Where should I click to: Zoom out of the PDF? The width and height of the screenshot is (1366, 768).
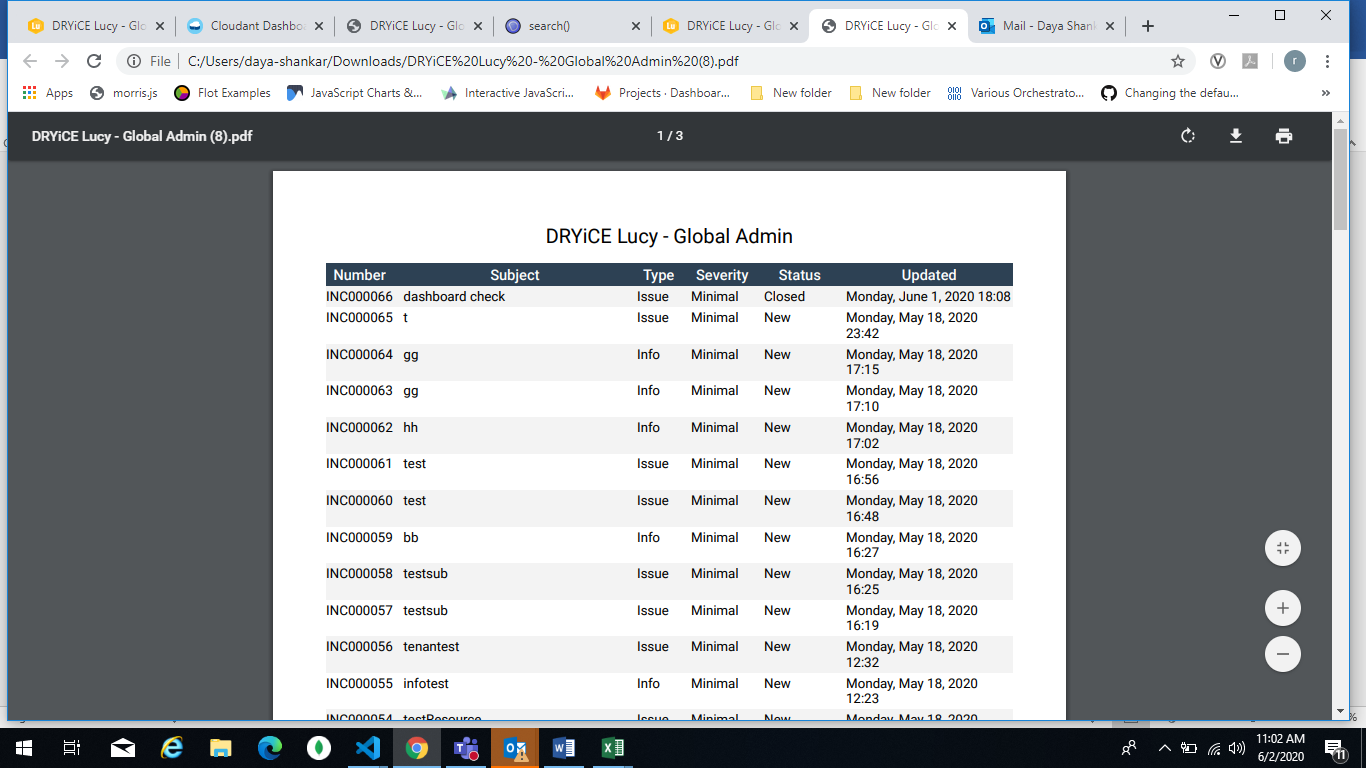coord(1283,654)
